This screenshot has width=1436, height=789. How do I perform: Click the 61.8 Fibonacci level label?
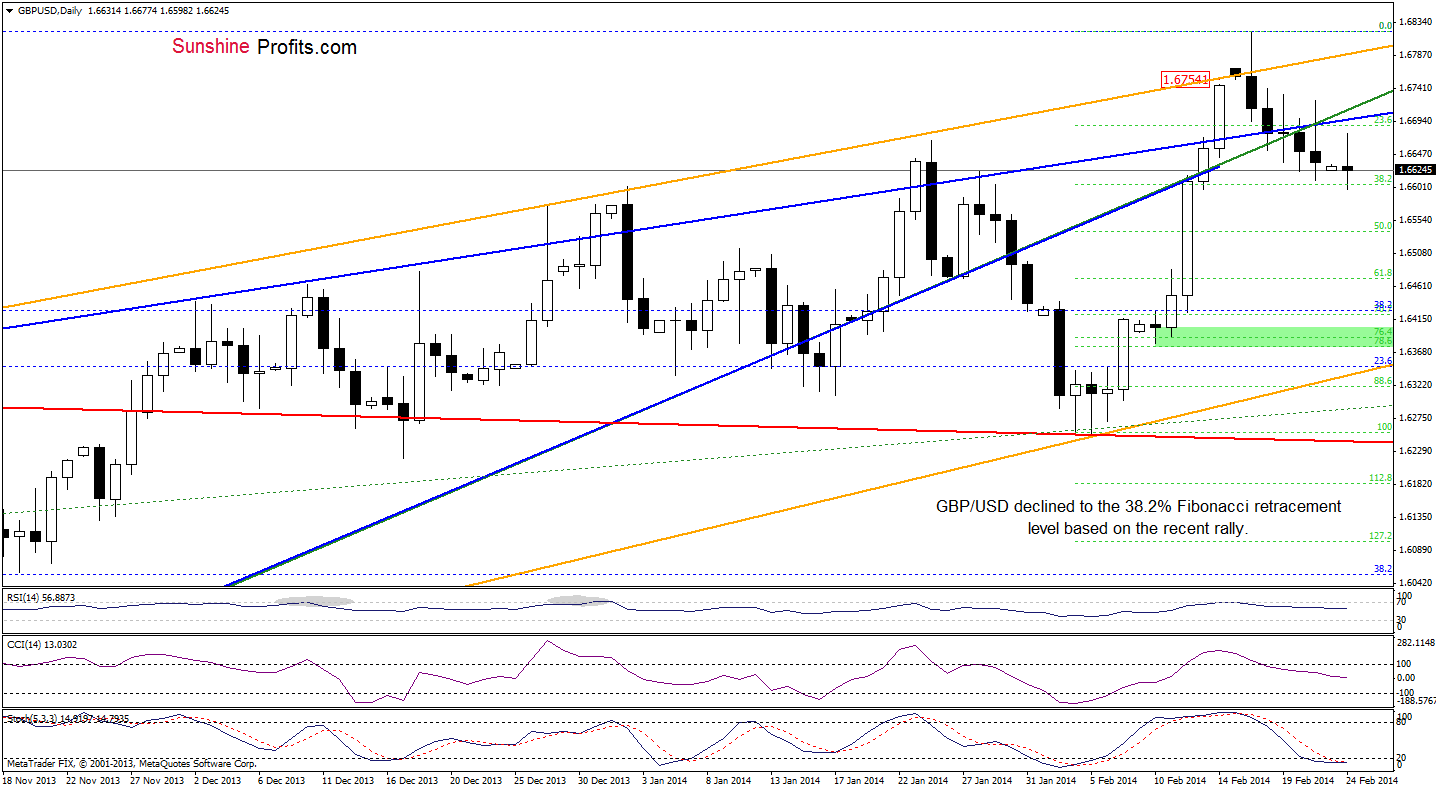1383,273
